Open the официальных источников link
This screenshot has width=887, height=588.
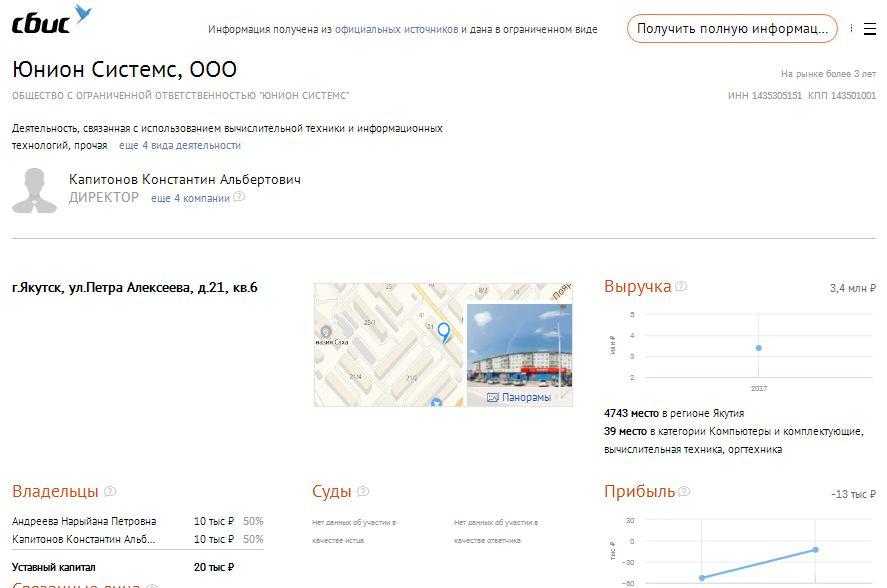pyautogui.click(x=396, y=30)
